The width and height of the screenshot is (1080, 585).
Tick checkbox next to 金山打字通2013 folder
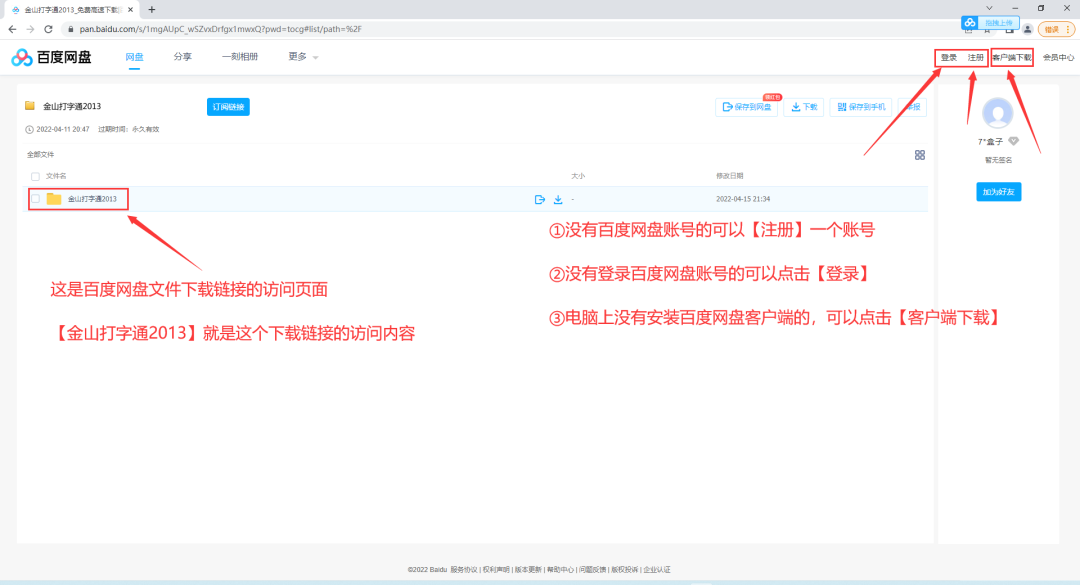(36, 199)
